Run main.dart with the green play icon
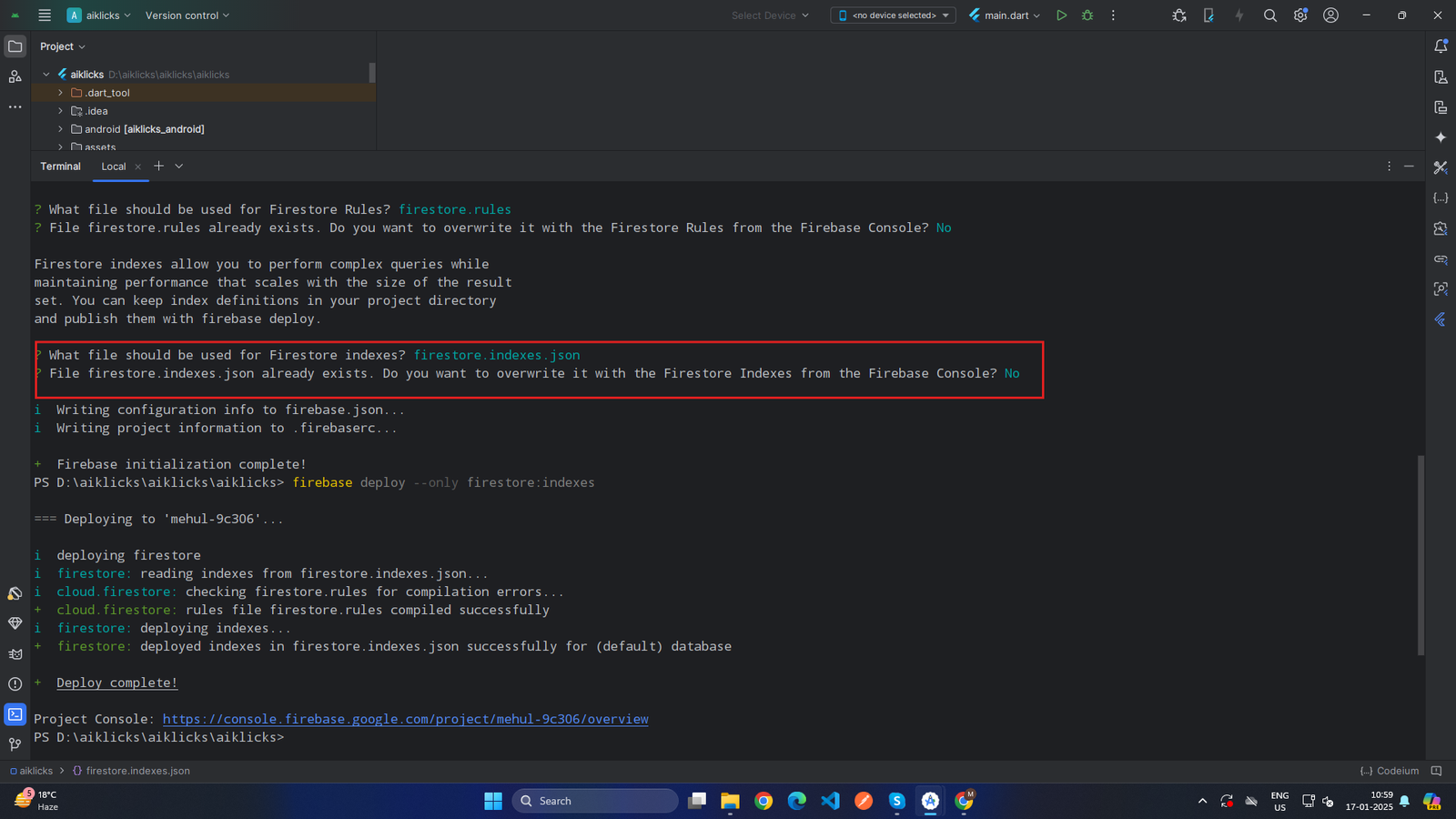1456x819 pixels. pos(1061,15)
